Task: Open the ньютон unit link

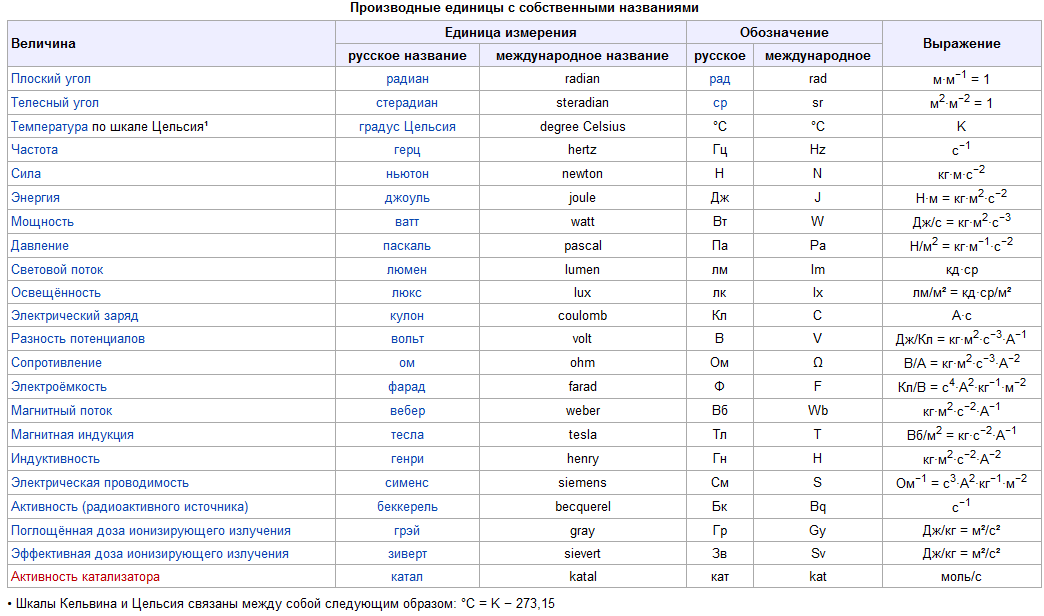Action: coord(407,173)
